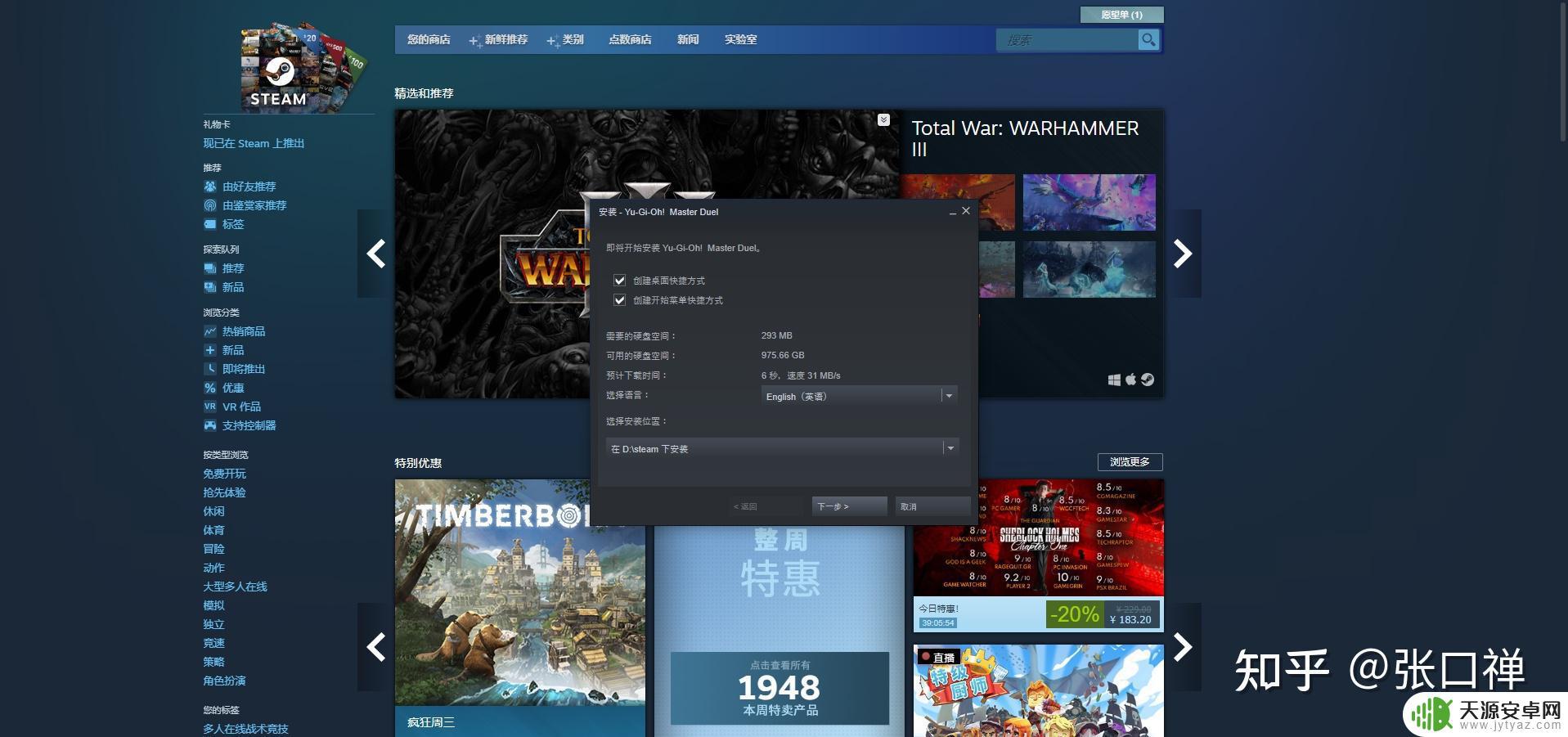
Task: Click the top sellers chart icon
Action: point(210,331)
